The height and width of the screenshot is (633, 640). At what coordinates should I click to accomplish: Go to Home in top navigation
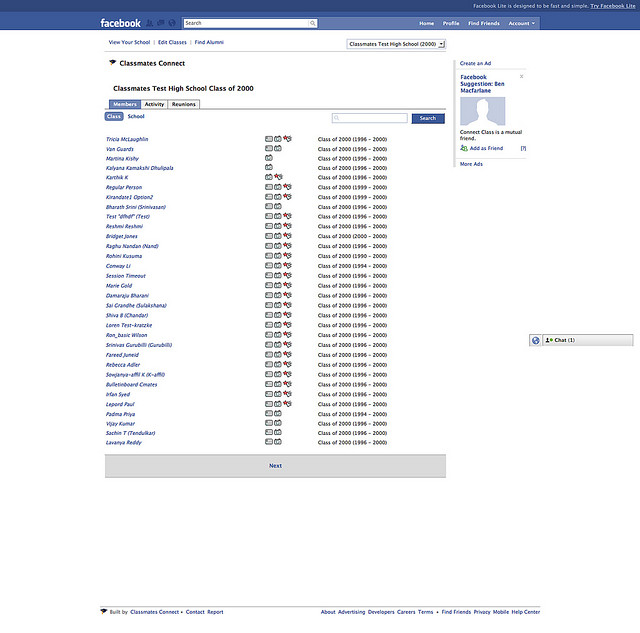tap(427, 23)
